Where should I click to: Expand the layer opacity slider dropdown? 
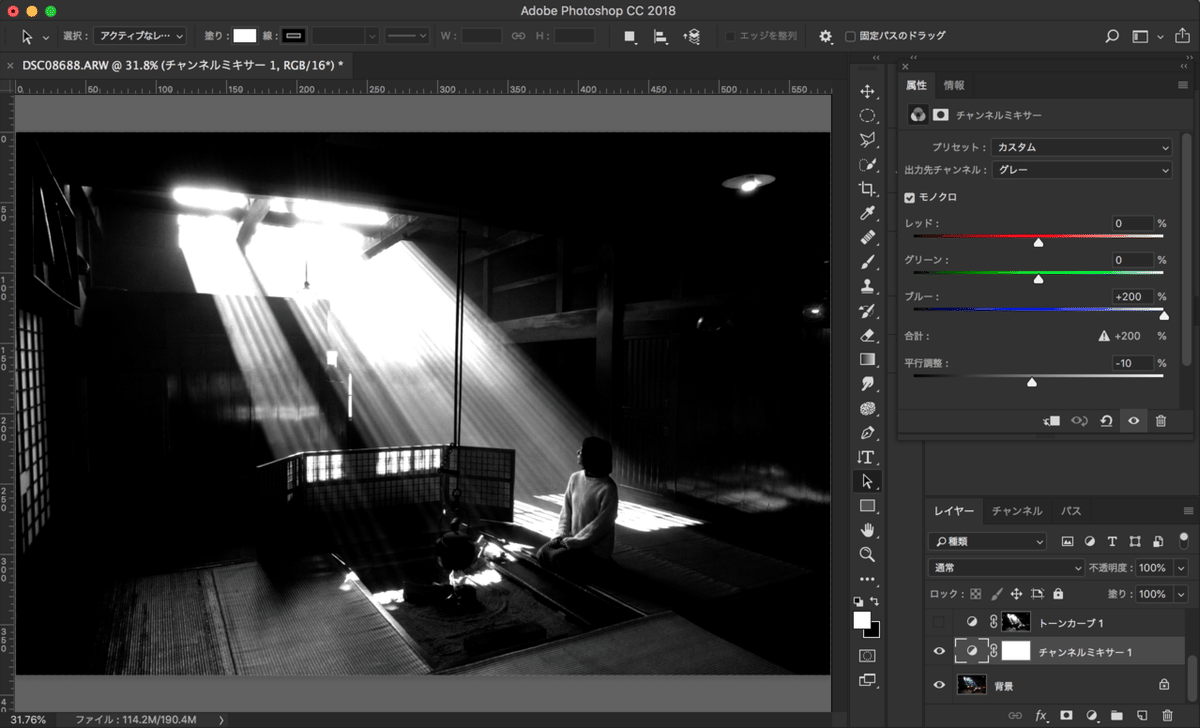click(1180, 568)
